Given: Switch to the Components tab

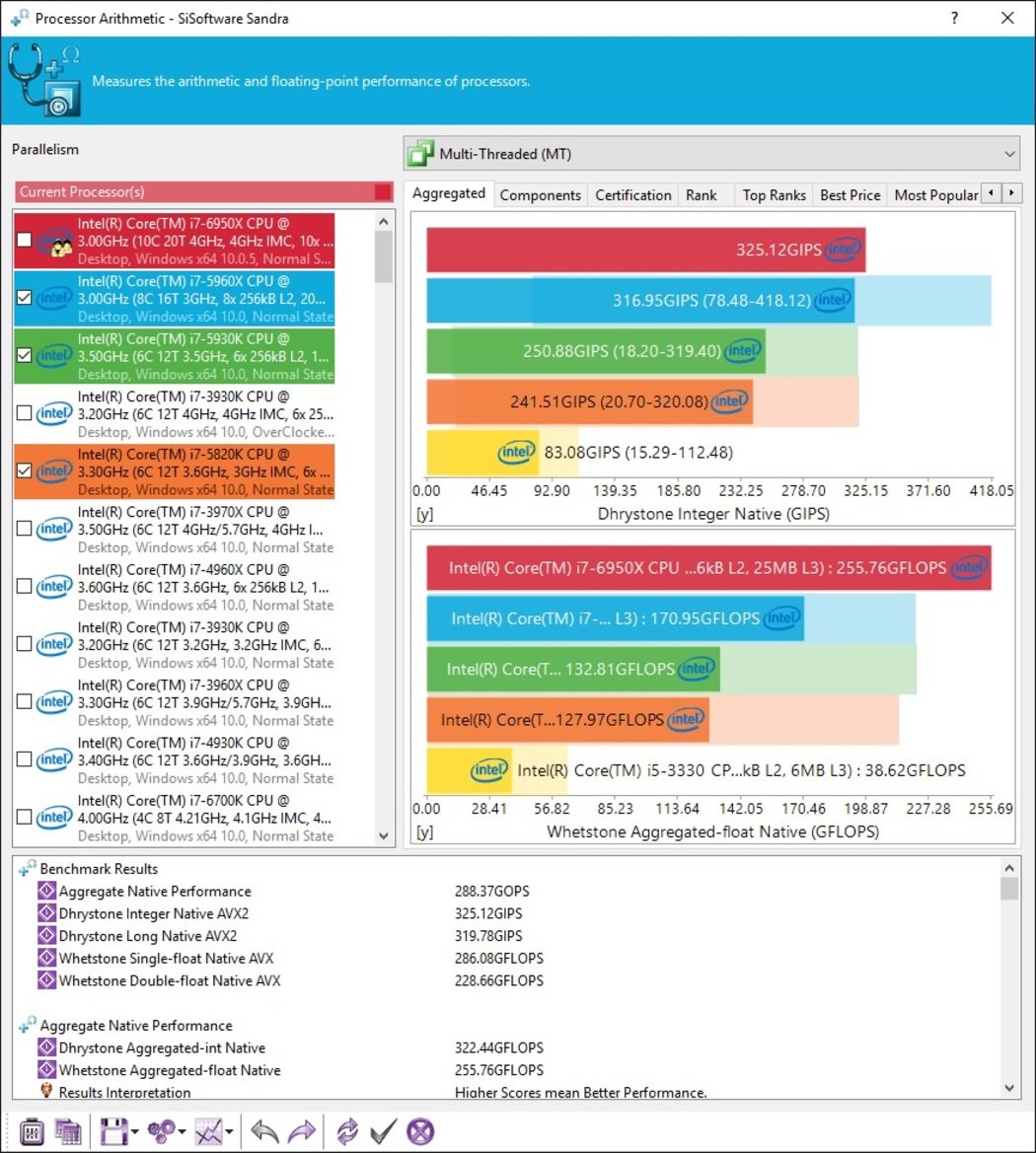Looking at the screenshot, I should (x=540, y=195).
